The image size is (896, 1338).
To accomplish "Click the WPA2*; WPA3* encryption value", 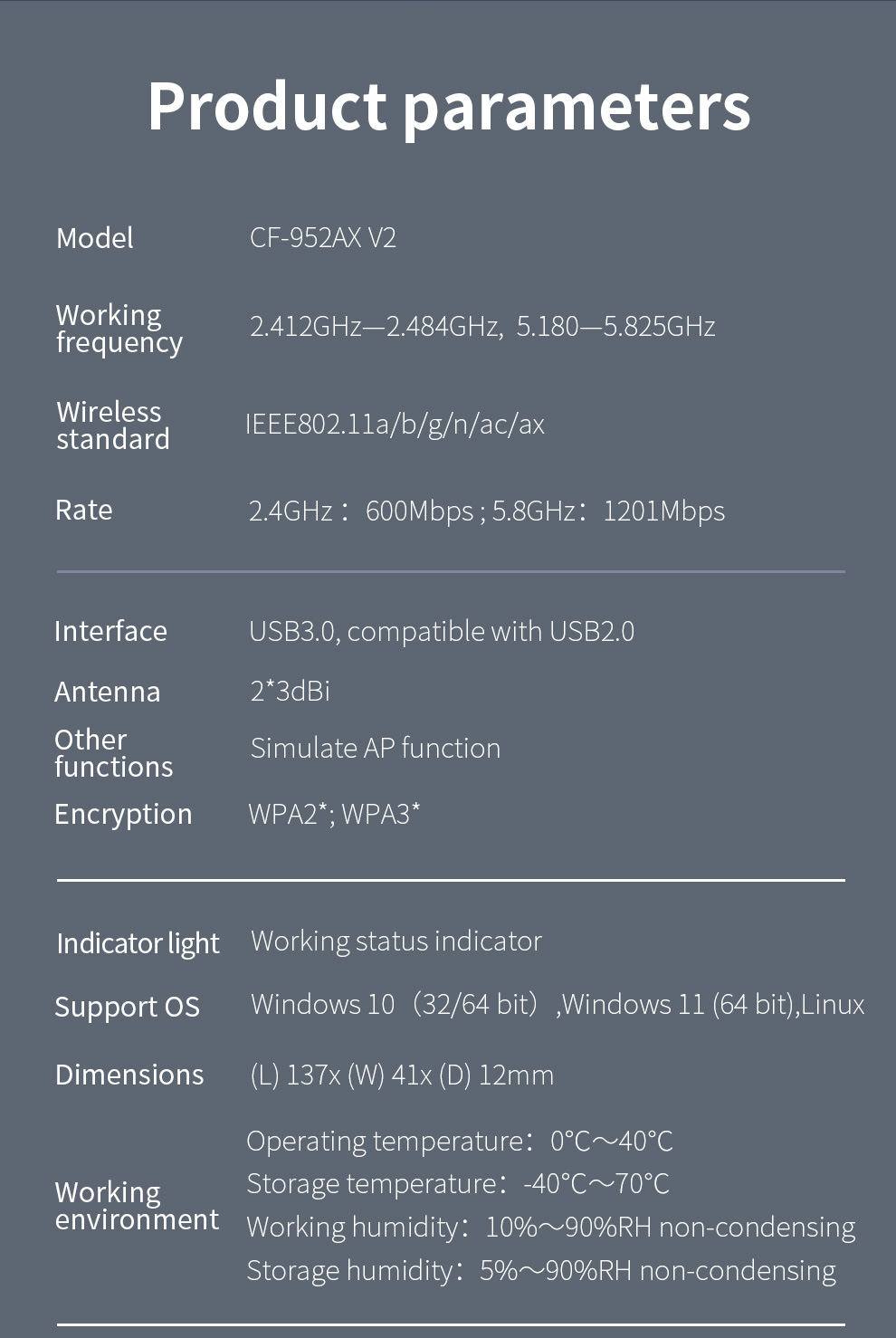I will (x=334, y=814).
